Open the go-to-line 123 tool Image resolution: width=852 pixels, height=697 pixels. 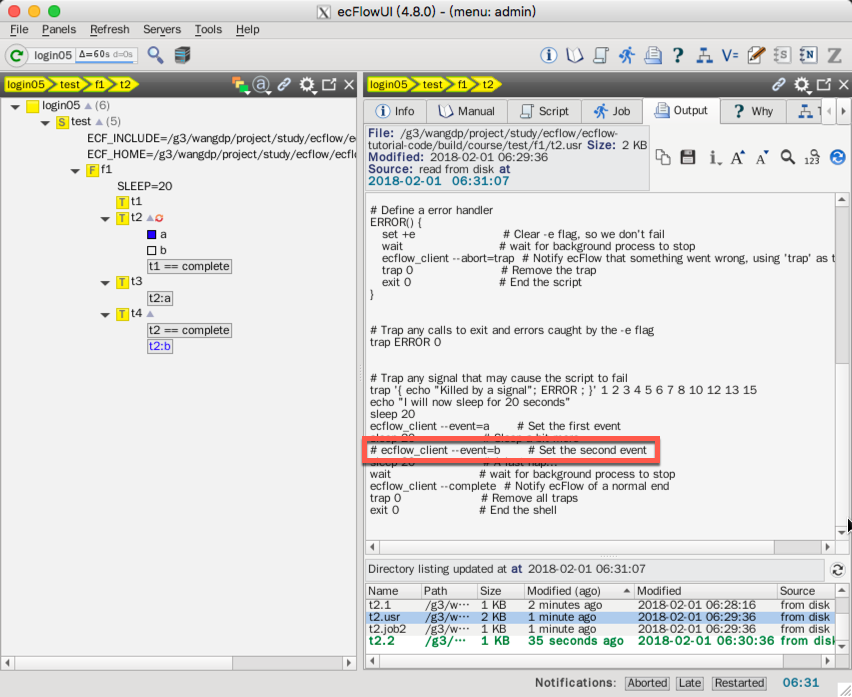[812, 158]
